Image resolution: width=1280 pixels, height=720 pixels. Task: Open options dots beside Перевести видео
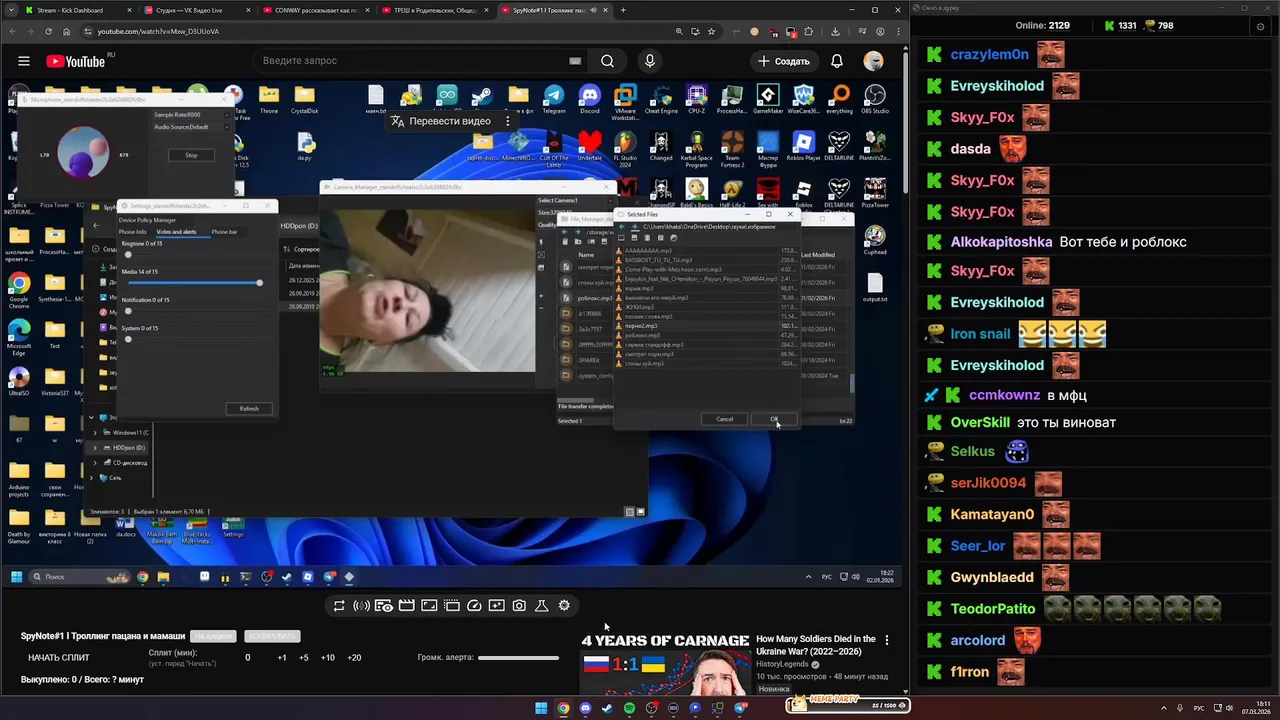(508, 121)
